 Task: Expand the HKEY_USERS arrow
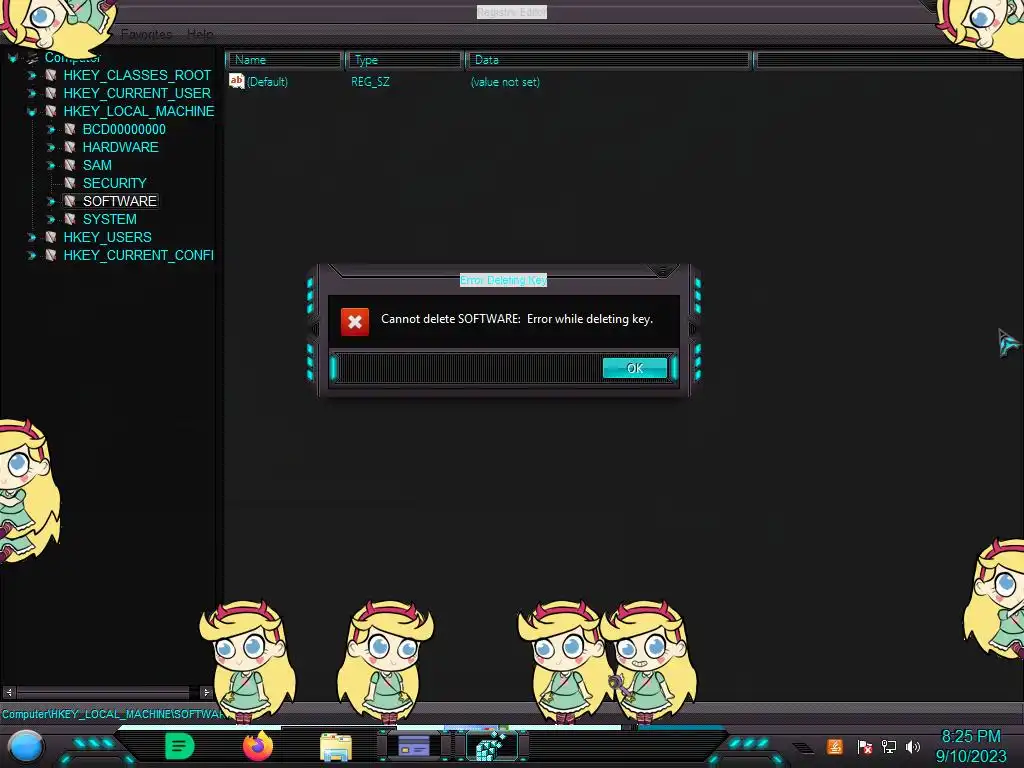31,237
